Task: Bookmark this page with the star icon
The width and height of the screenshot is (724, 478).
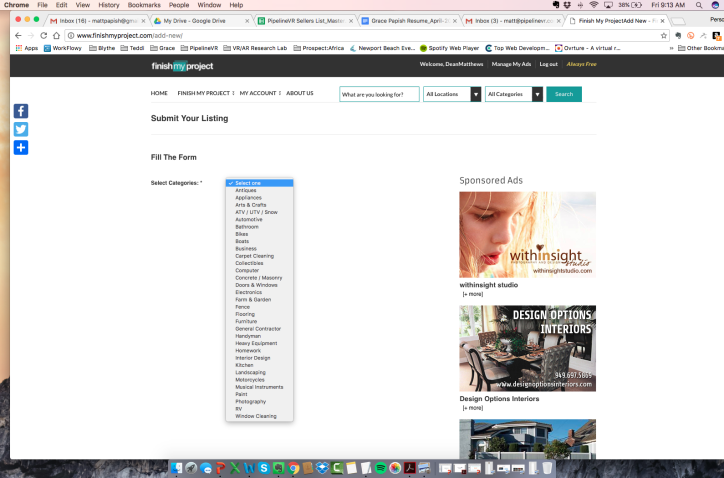Action: 665,35
